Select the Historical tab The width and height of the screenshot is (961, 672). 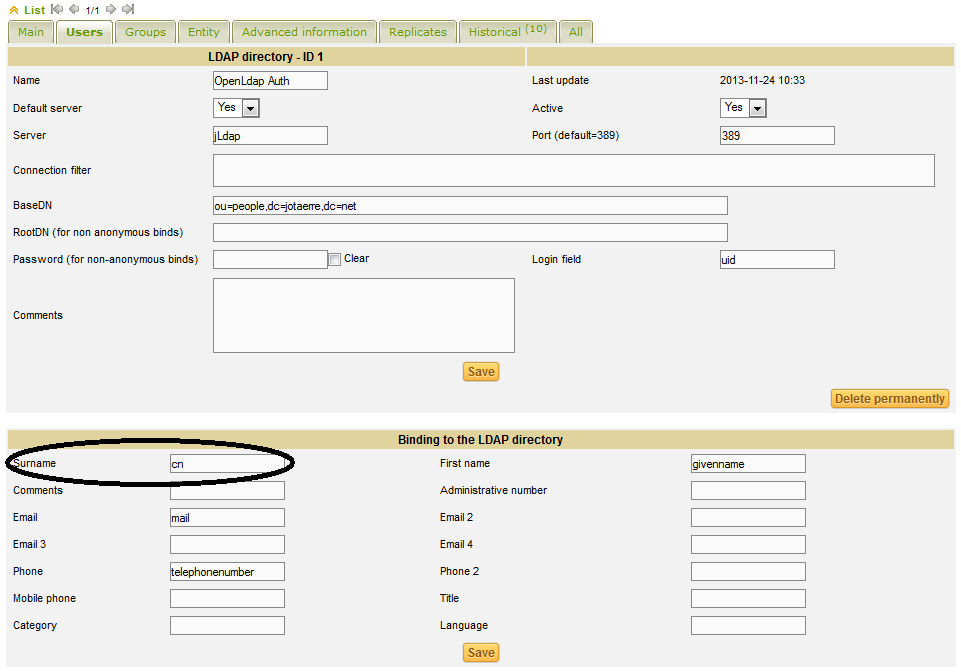tap(506, 32)
